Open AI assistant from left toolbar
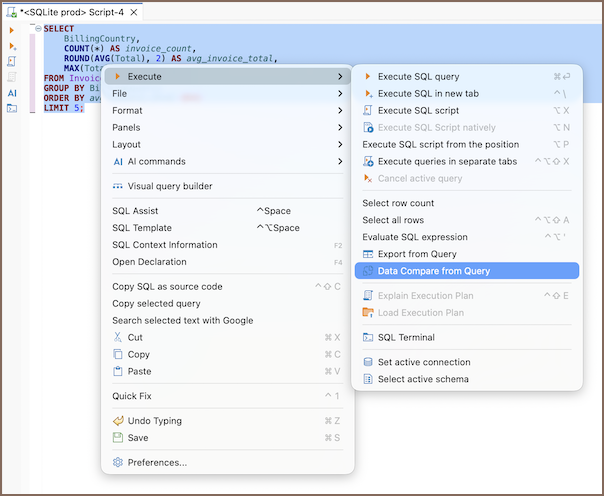This screenshot has width=604, height=496. pyautogui.click(x=12, y=92)
